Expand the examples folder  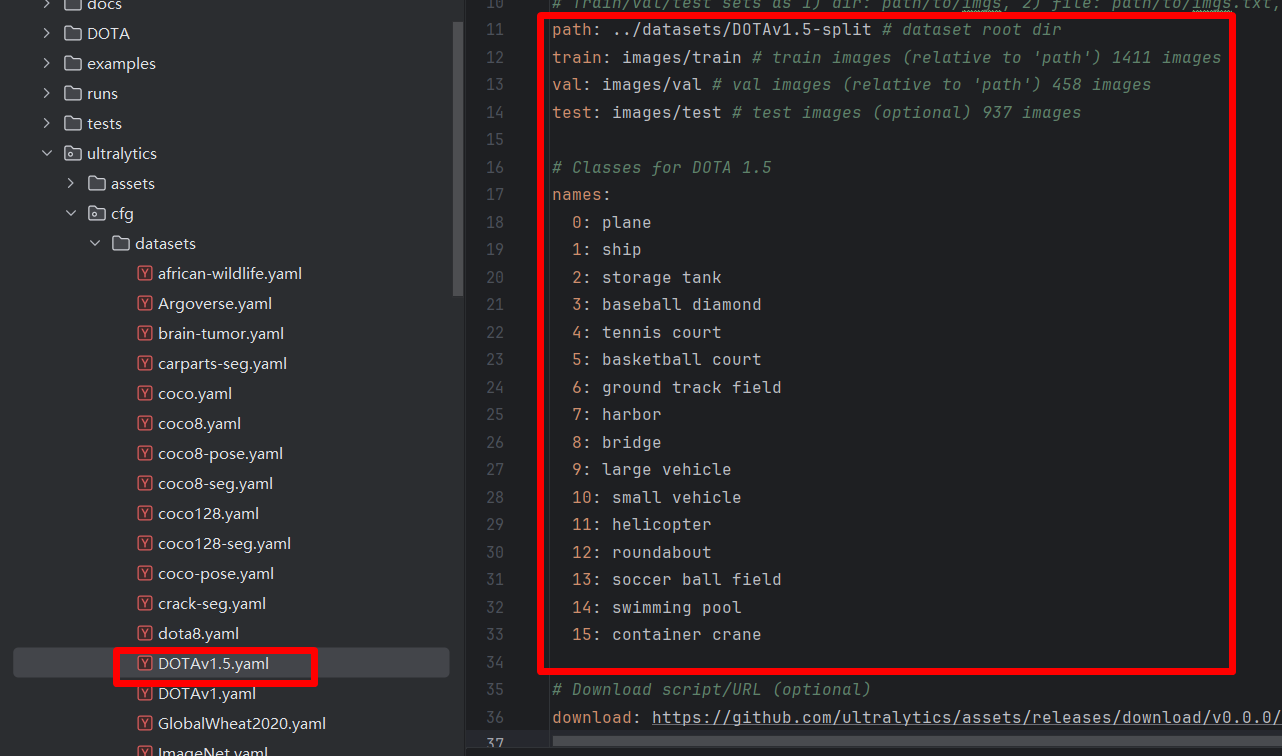44,63
